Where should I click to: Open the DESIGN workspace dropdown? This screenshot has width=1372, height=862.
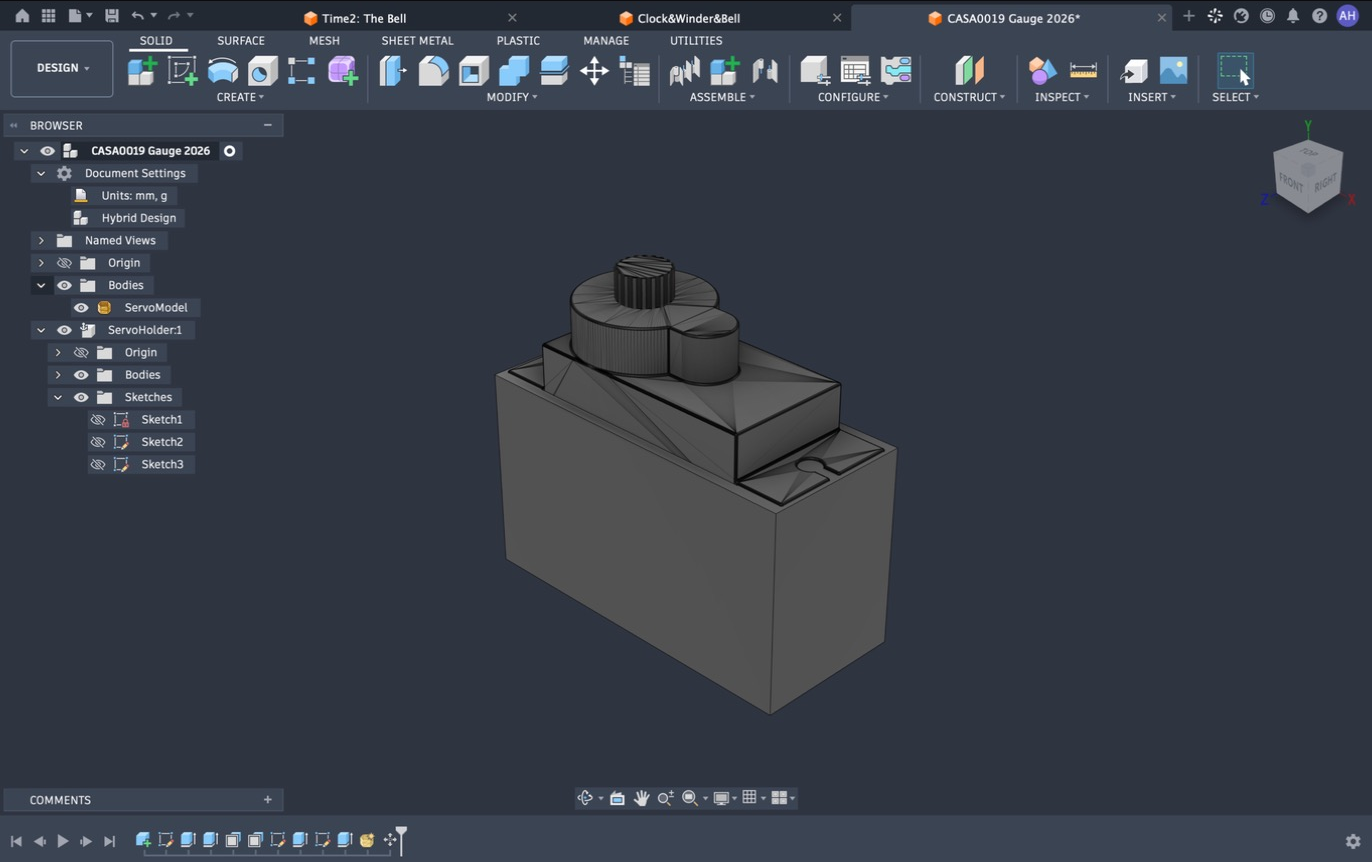pos(62,68)
